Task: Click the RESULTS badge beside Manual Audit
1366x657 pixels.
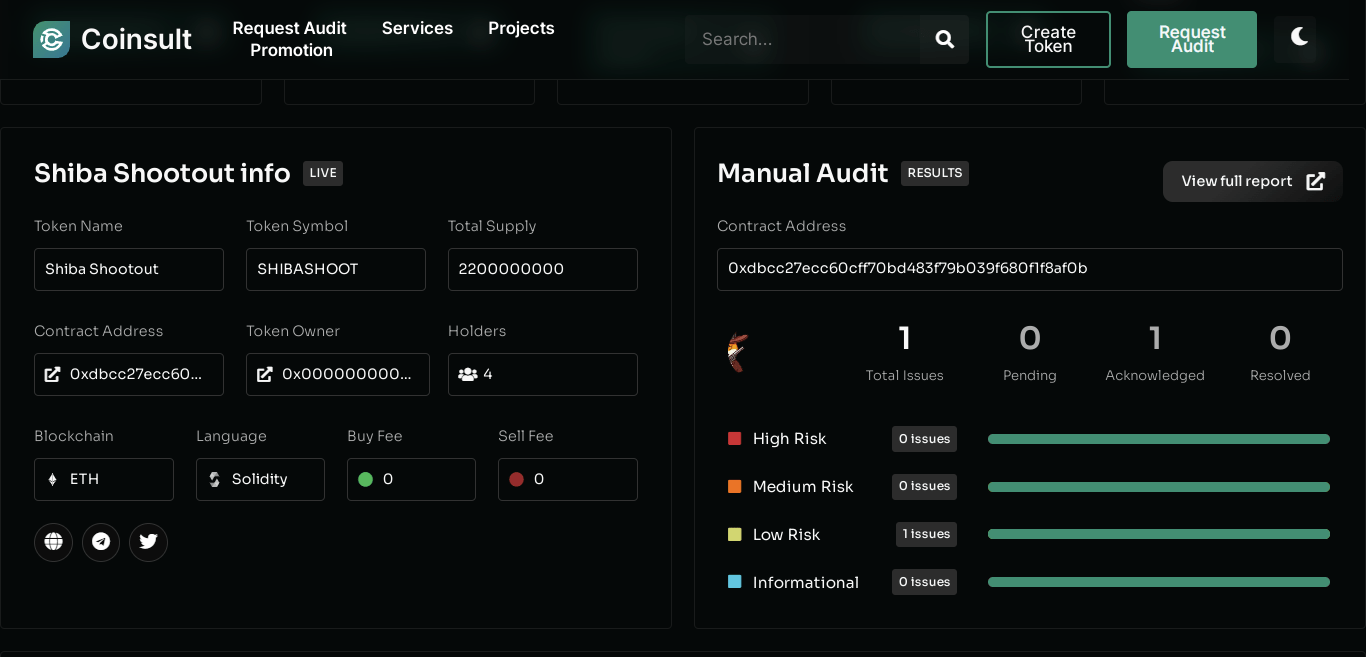Action: point(935,173)
